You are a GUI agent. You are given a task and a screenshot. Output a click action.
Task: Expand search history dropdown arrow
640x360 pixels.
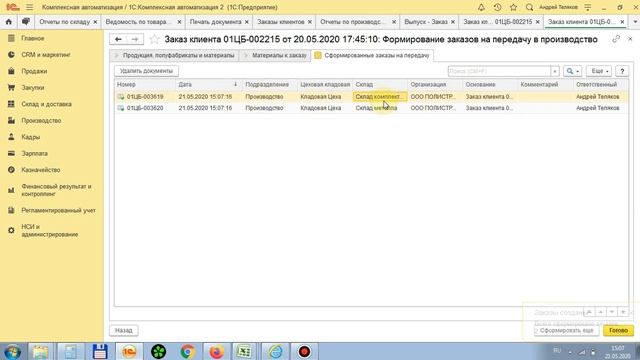point(555,71)
